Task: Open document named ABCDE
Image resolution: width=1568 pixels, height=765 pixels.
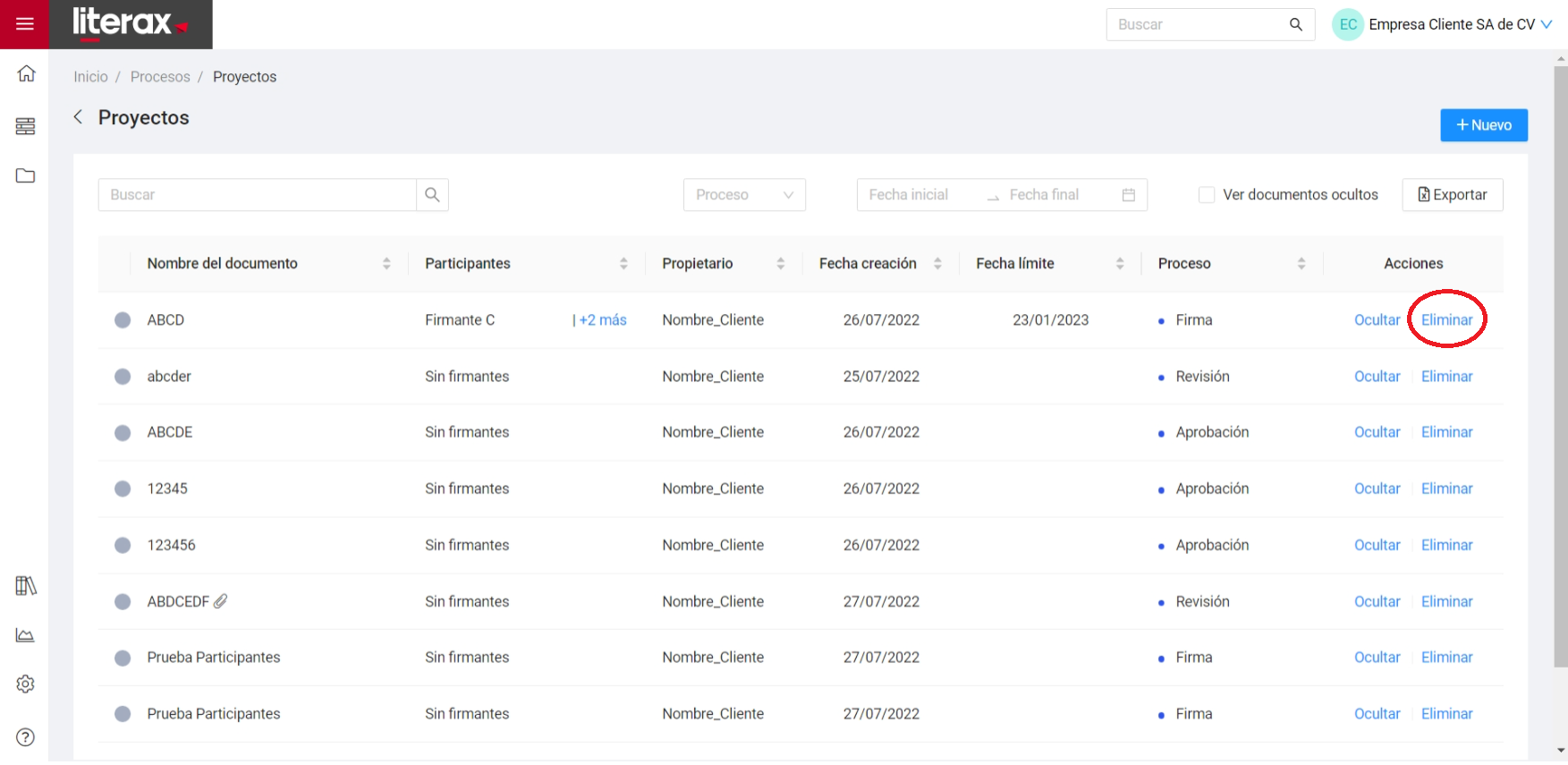Action: (x=170, y=431)
